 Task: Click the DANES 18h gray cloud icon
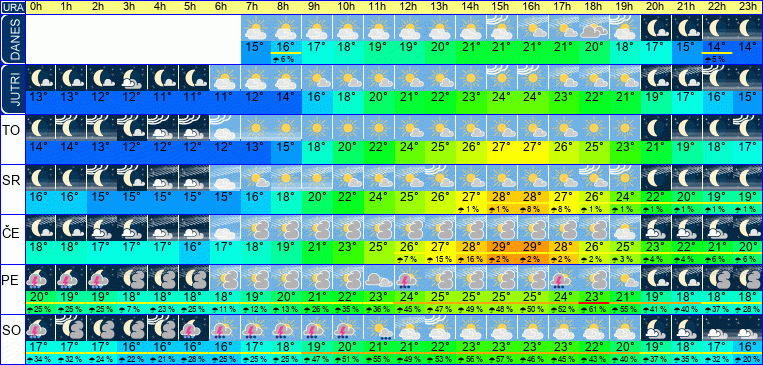coord(594,28)
